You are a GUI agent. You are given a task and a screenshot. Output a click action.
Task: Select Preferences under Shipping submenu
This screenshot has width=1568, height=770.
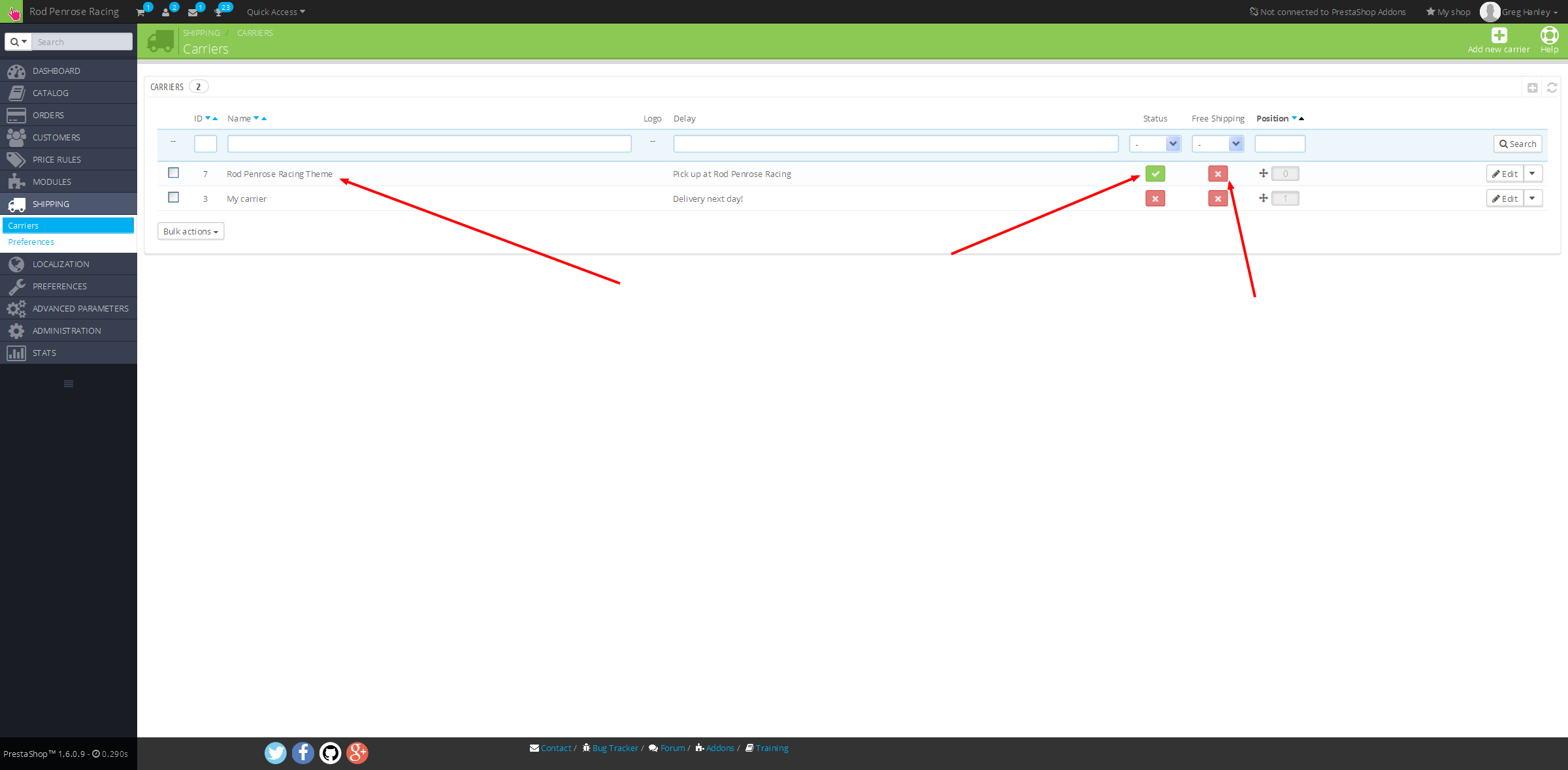tap(31, 242)
